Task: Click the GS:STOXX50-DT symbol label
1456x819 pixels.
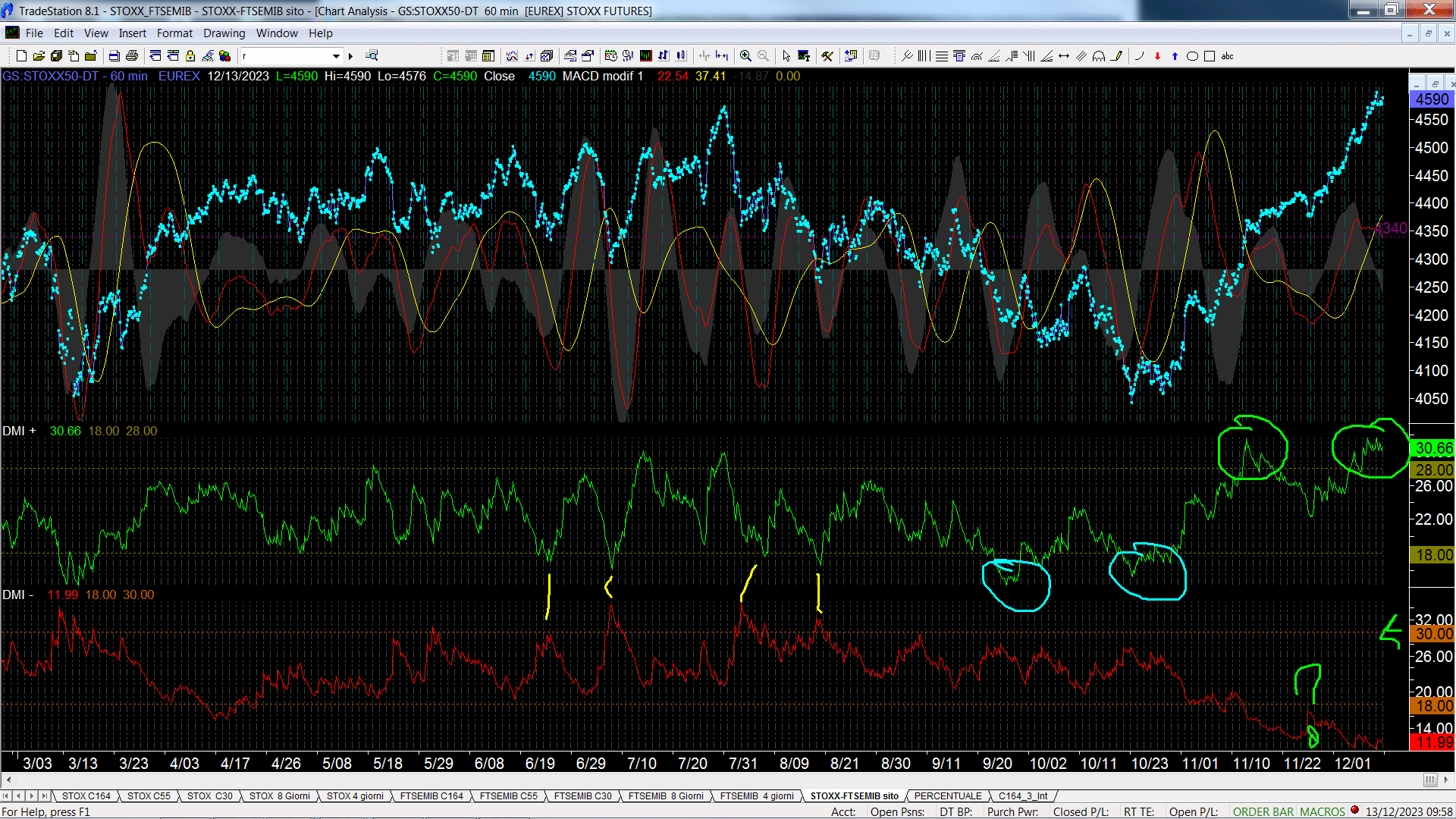Action: [50, 76]
